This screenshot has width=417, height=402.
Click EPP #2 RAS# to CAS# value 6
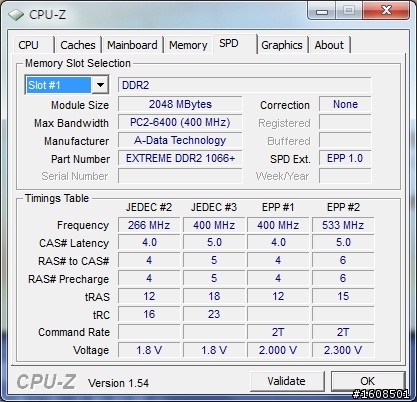pos(343,260)
